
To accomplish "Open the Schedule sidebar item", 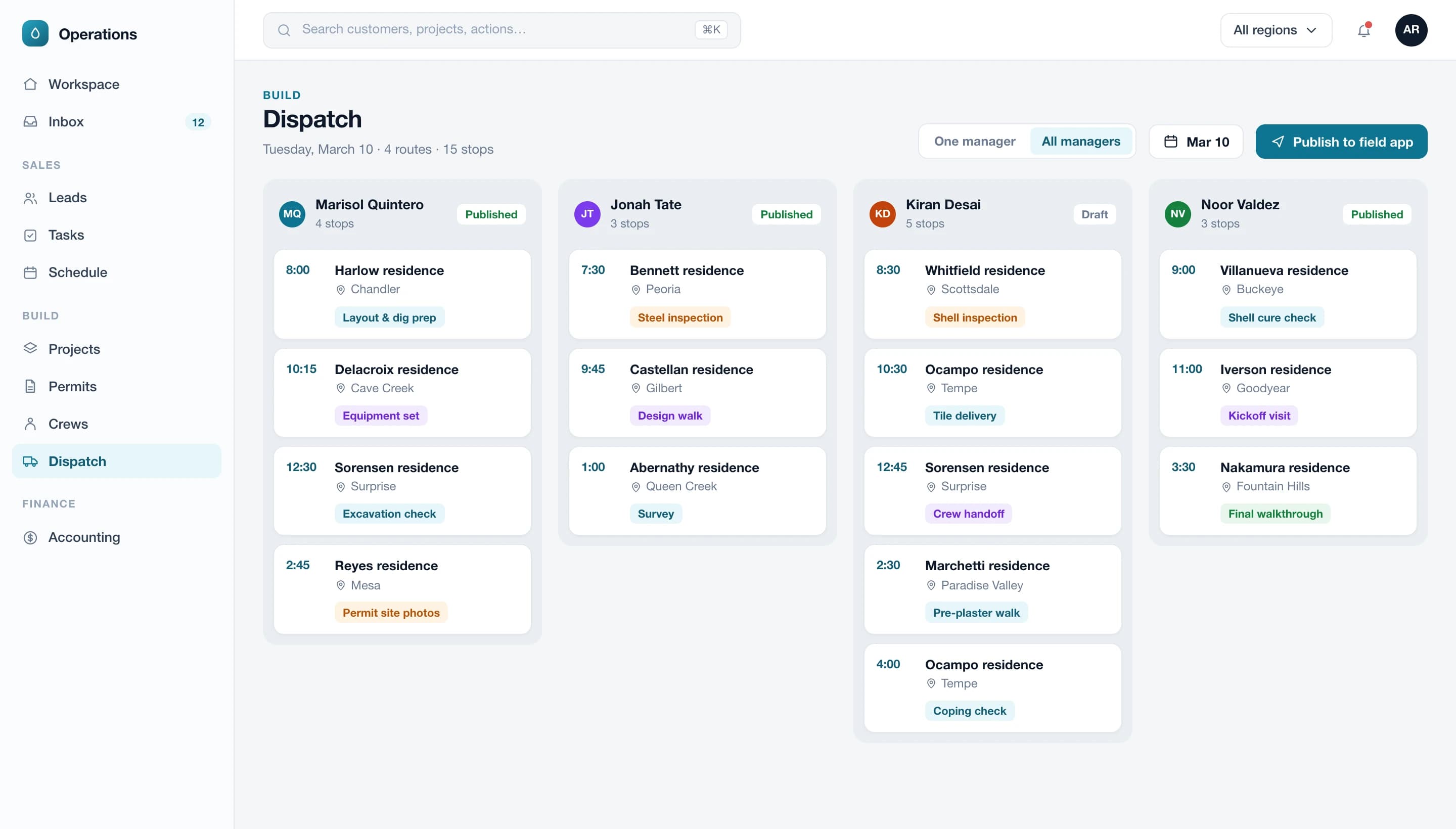I will pyautogui.click(x=117, y=272).
